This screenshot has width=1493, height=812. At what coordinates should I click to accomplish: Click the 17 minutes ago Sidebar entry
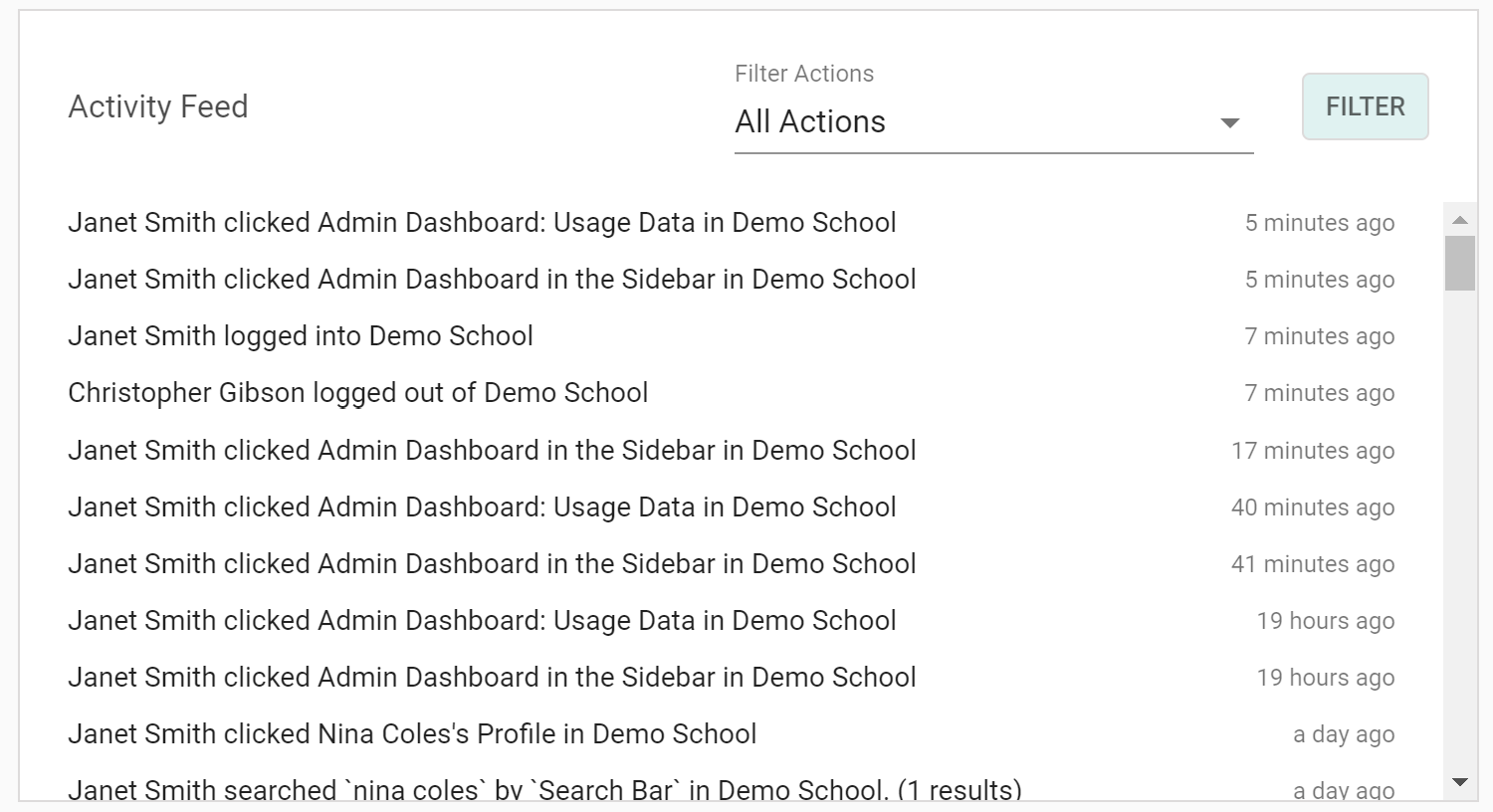point(492,451)
